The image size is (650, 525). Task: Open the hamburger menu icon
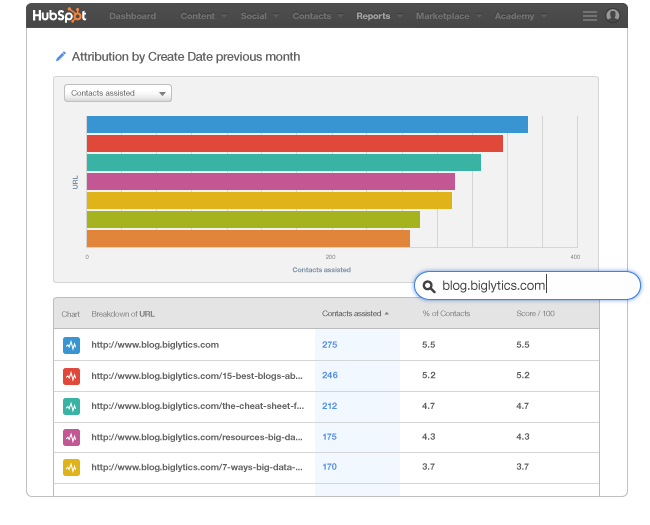(x=589, y=16)
